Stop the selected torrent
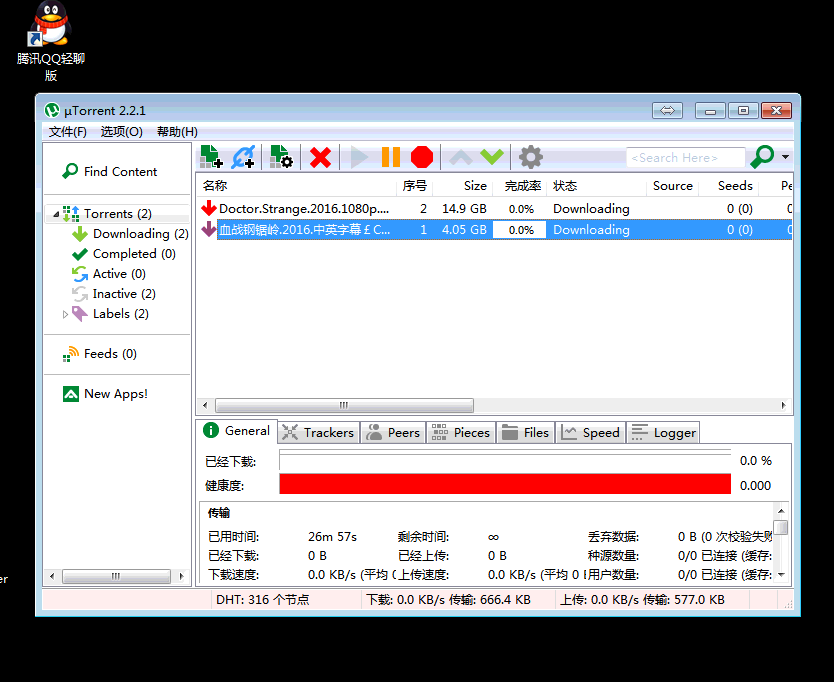 tap(422, 157)
